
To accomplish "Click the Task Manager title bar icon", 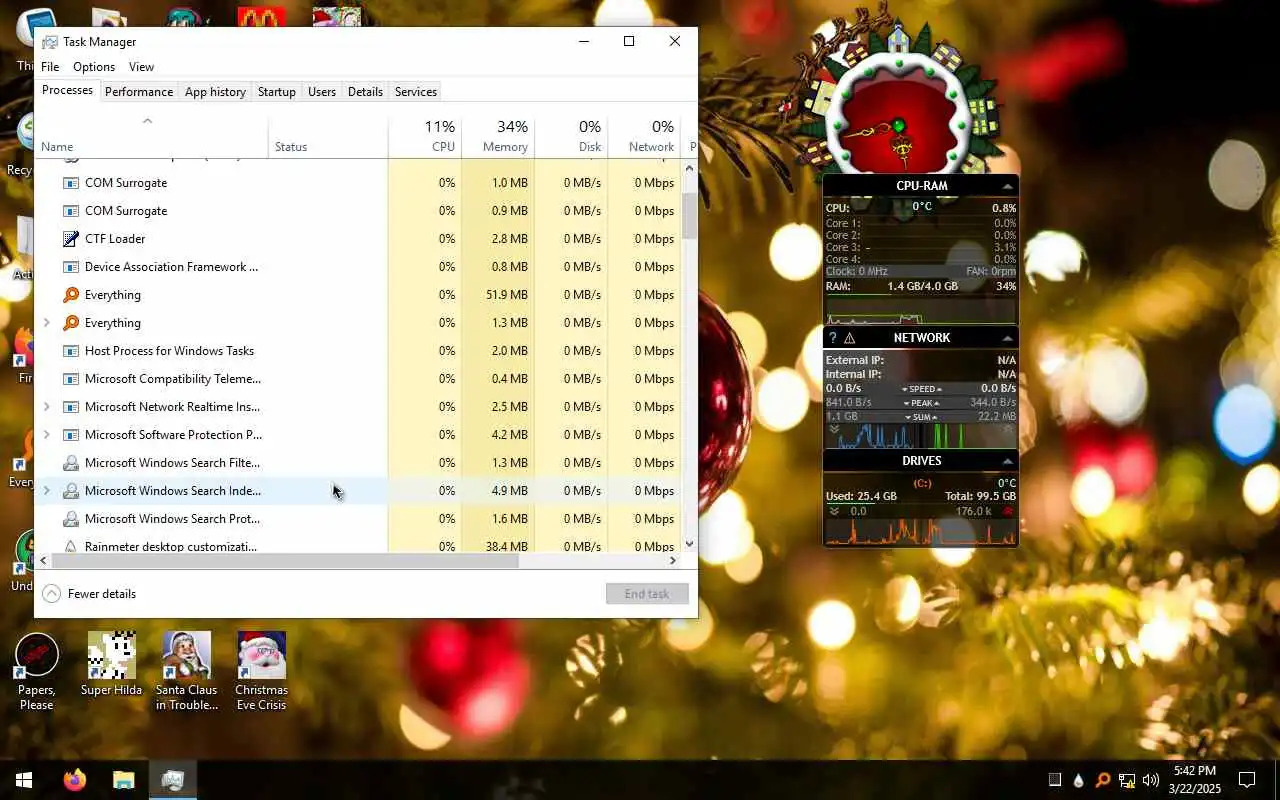I will click(50, 42).
